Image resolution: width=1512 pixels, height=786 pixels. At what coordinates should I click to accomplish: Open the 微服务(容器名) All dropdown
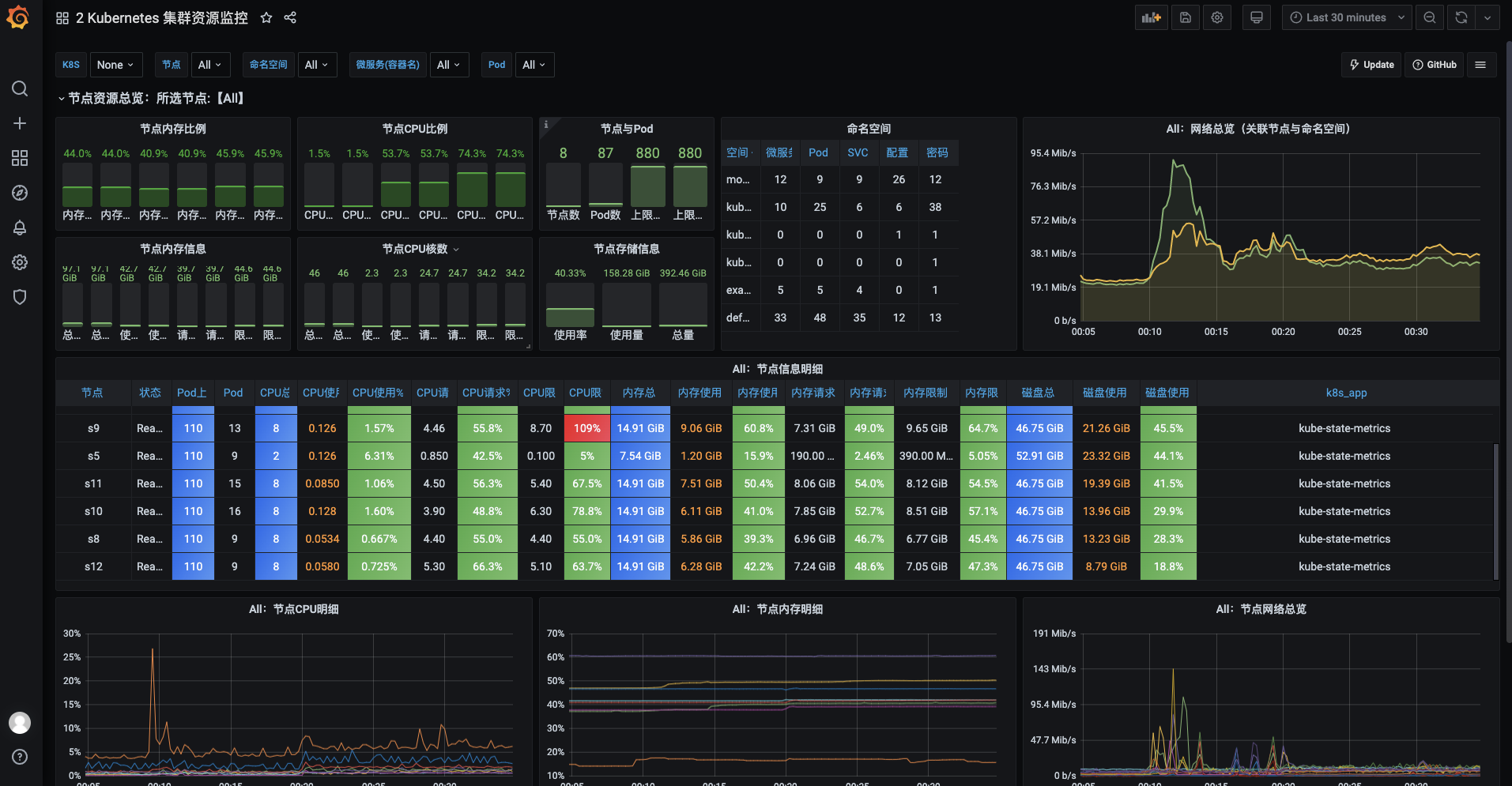point(449,65)
